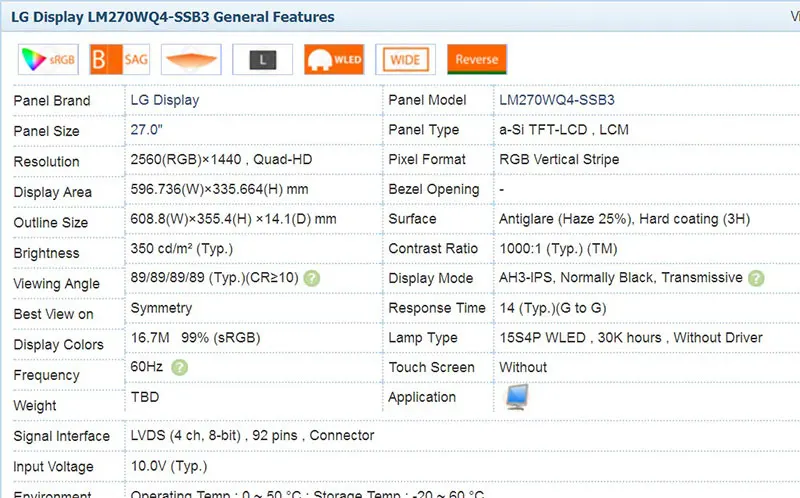This screenshot has width=800, height=498.
Task: Click the B SAG feature icon
Action: coord(120,60)
